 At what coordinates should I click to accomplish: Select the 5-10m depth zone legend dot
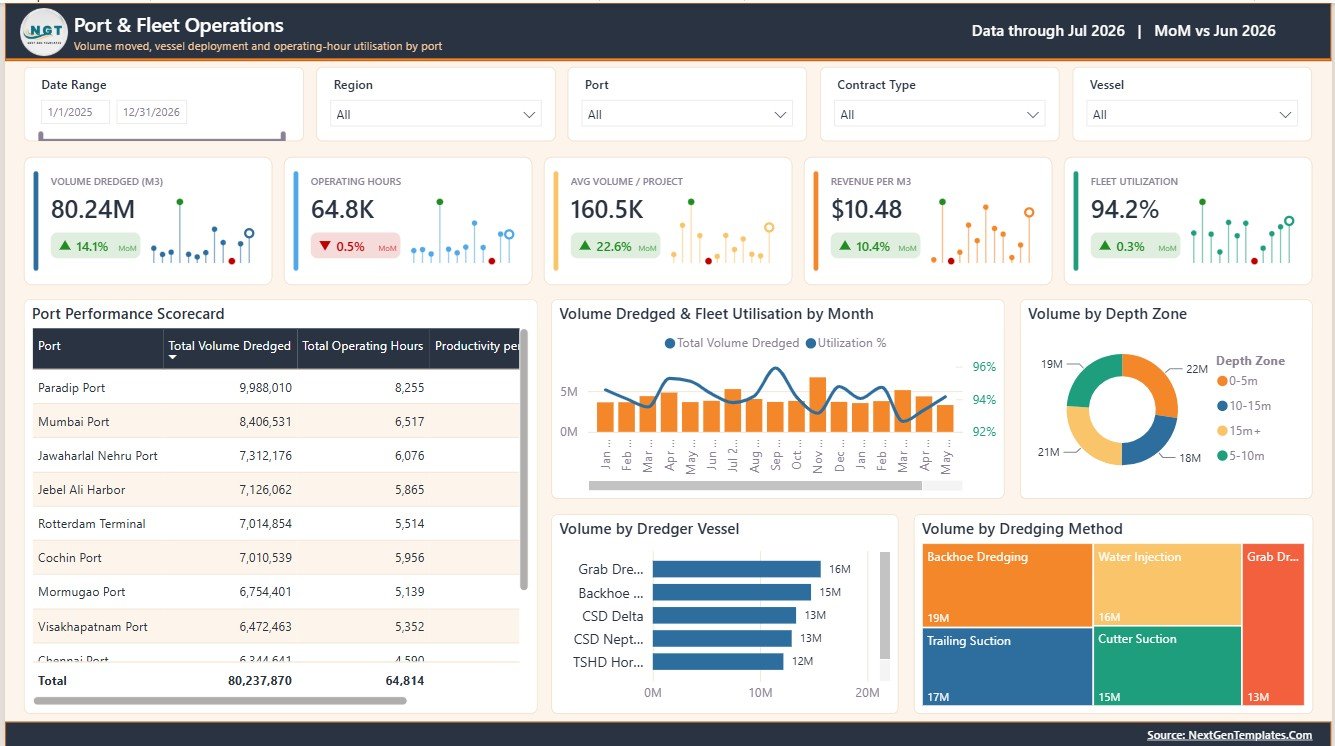[x=1222, y=456]
